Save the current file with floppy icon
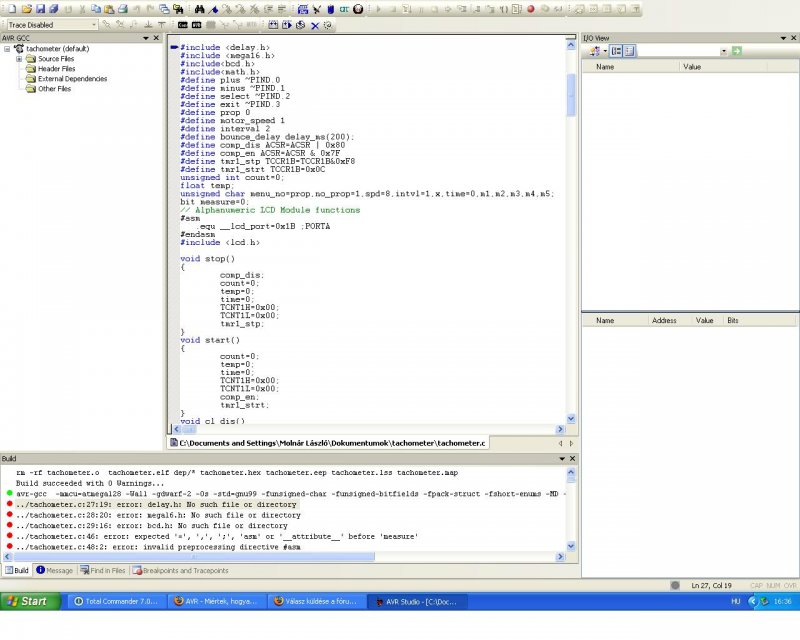This screenshot has width=800, height=640. 40,9
